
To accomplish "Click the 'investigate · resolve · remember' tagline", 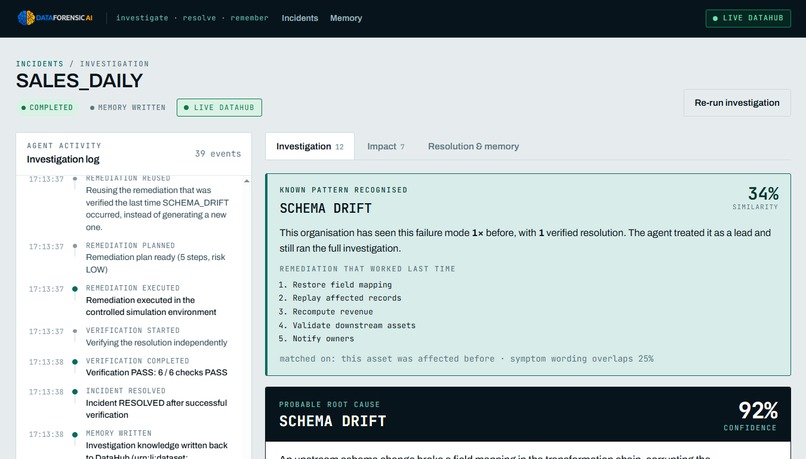I will point(192,18).
